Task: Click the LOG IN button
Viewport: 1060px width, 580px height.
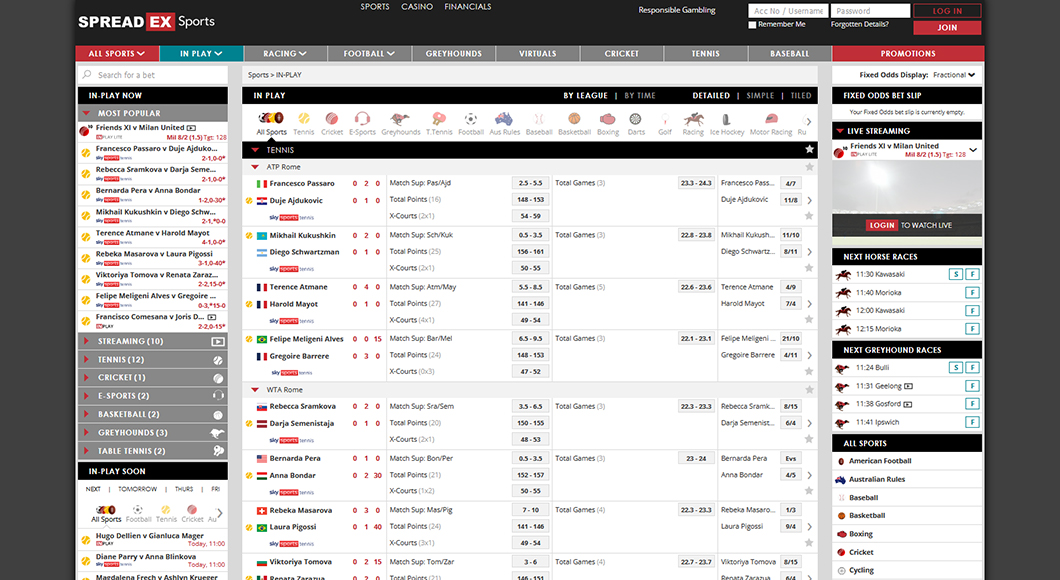Action: (947, 11)
